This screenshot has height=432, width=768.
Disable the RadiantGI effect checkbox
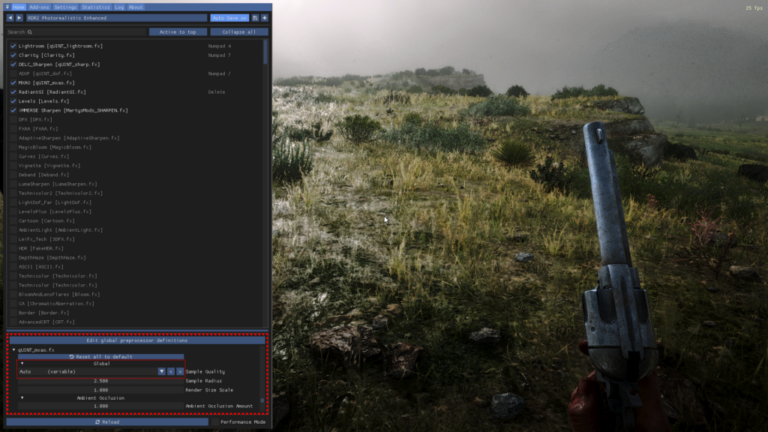tap(14, 92)
